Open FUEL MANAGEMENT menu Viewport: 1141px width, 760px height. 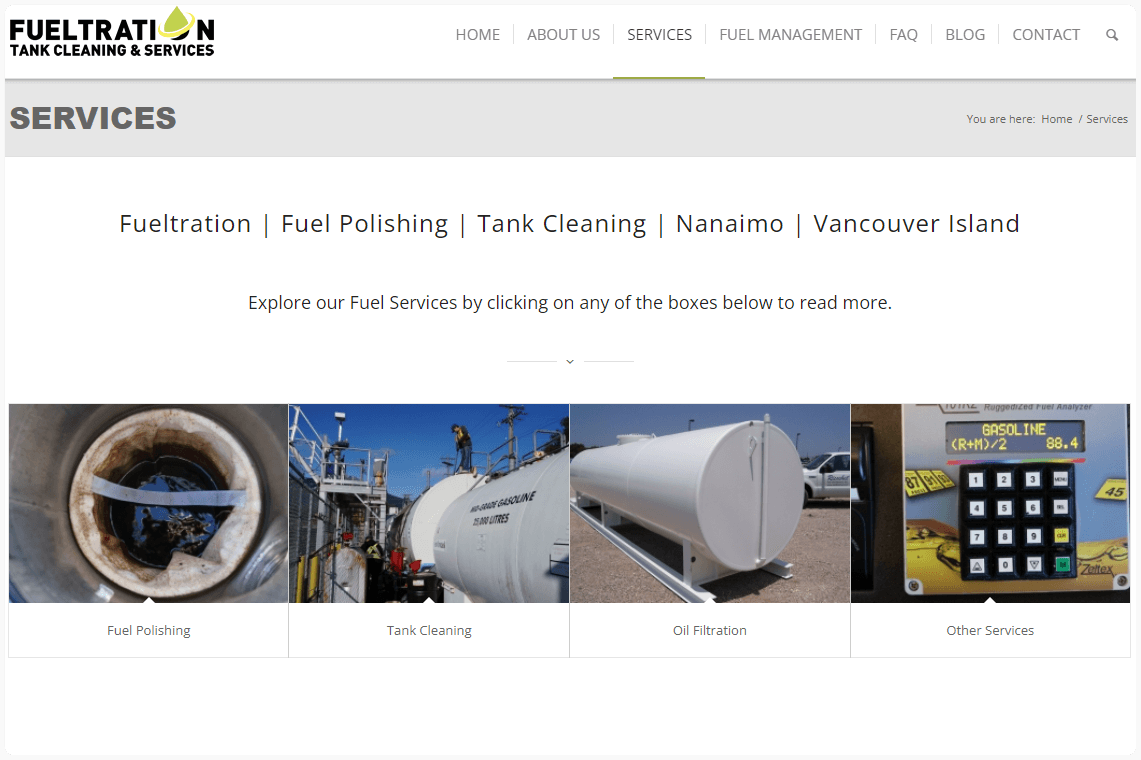pyautogui.click(x=790, y=34)
